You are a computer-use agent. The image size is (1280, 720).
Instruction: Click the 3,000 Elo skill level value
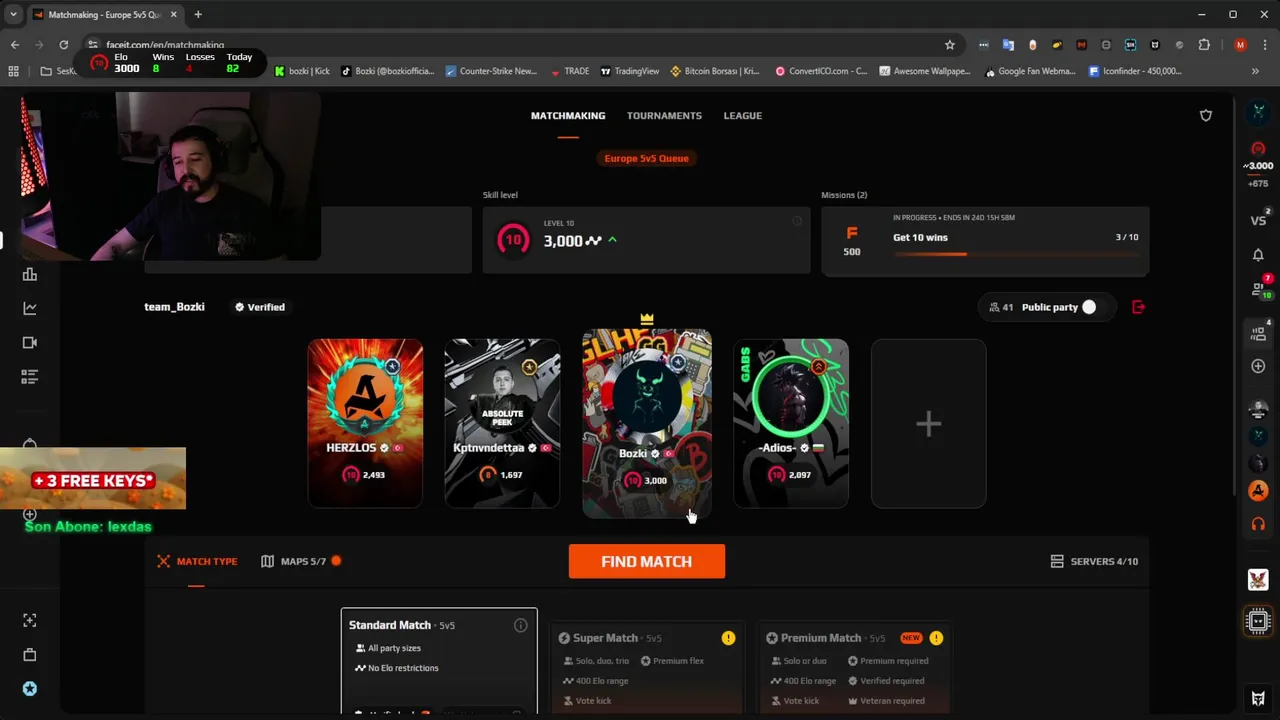(x=564, y=241)
